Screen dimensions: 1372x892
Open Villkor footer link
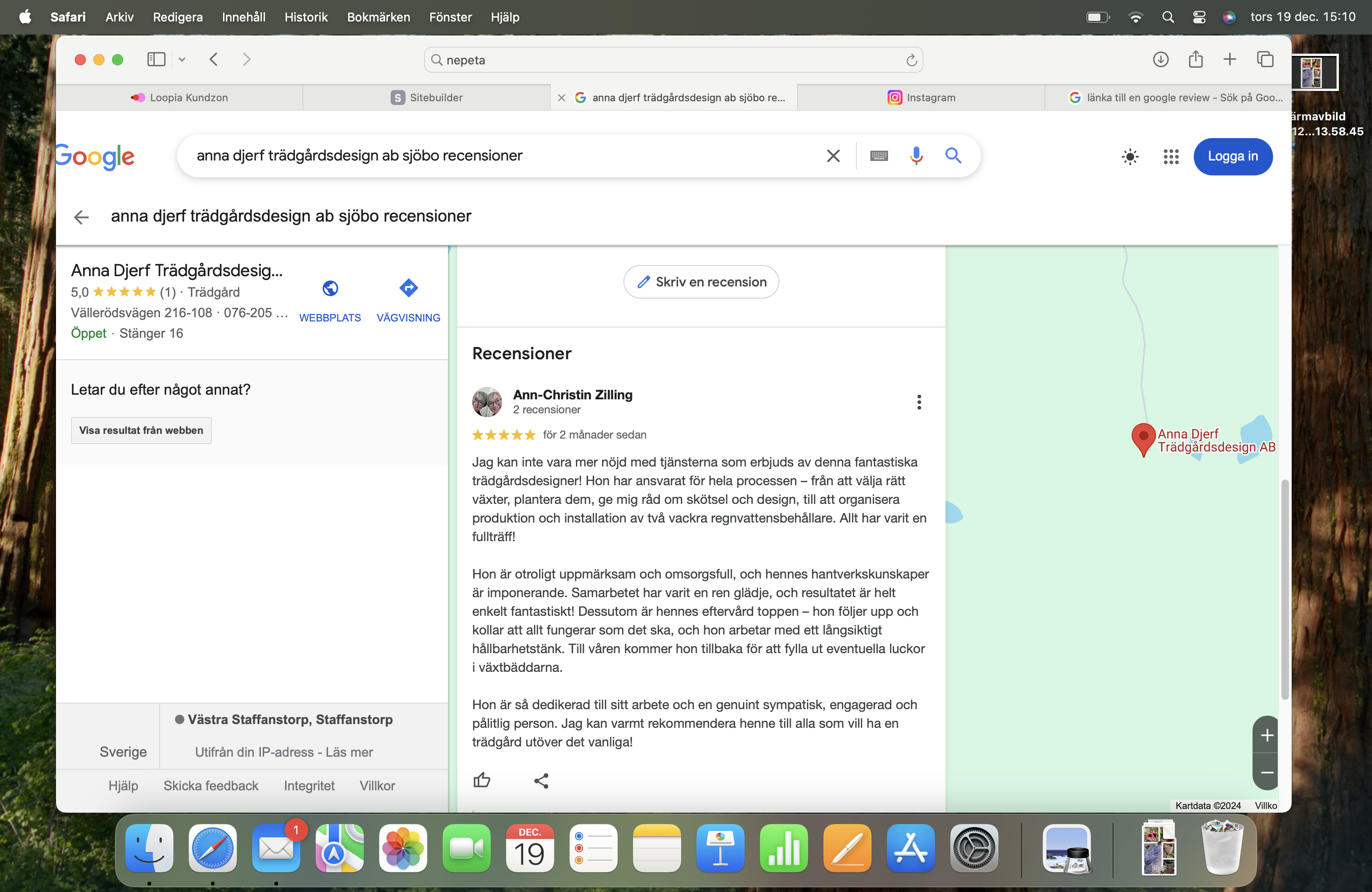[377, 785]
